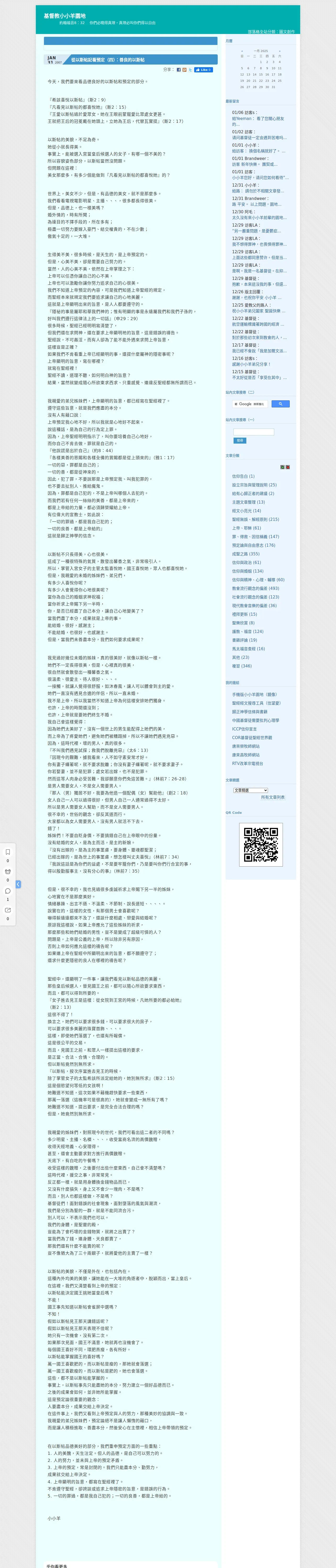The height and width of the screenshot is (1568, 336).
Task: Open category 聖經無誤、解經原則 (215)
Action: (x=255, y=519)
